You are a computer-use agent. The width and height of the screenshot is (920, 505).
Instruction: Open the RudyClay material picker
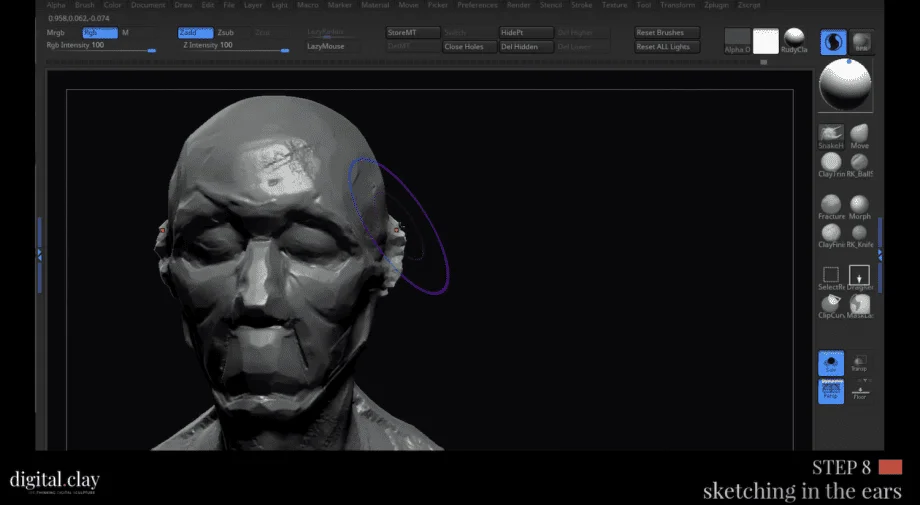point(794,39)
